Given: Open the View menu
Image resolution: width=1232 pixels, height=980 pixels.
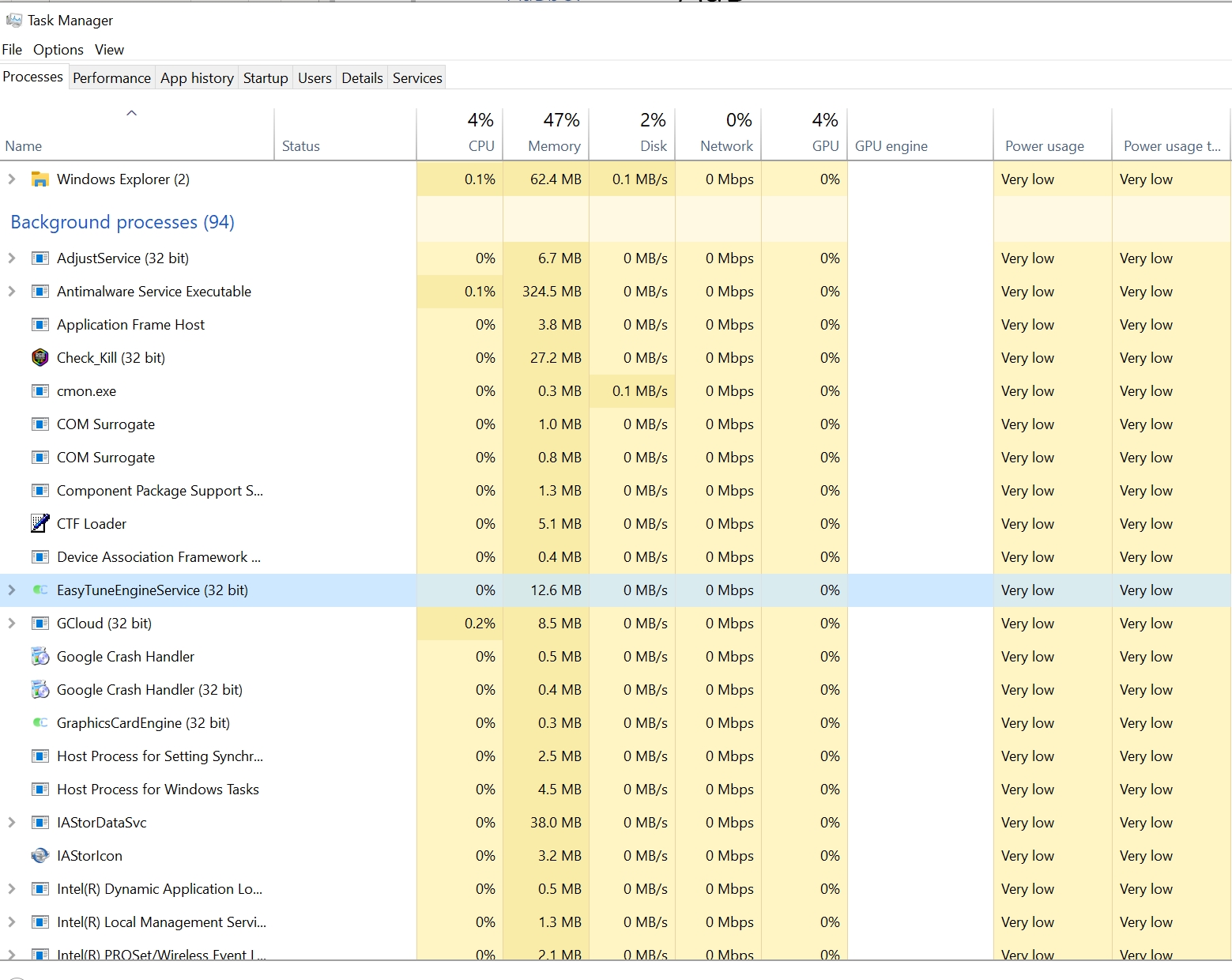Looking at the screenshot, I should (109, 50).
